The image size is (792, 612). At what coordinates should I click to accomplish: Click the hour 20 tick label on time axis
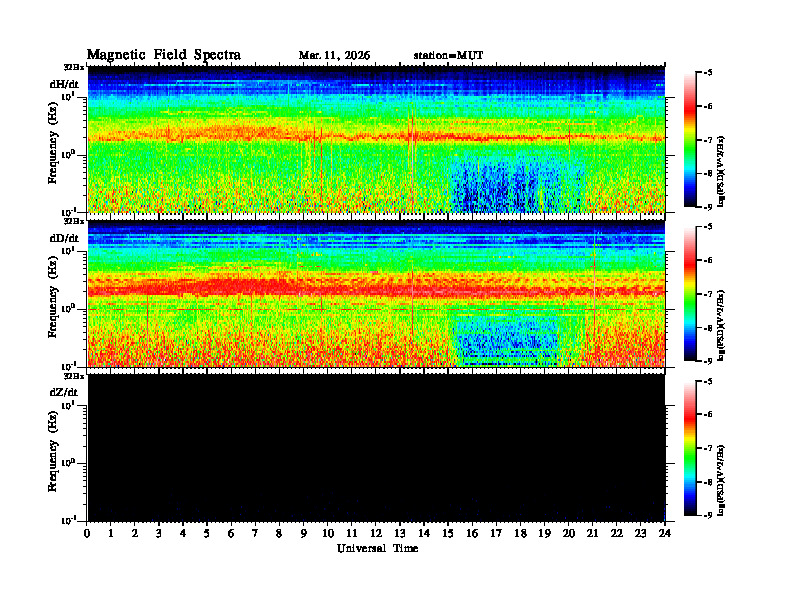click(x=568, y=534)
